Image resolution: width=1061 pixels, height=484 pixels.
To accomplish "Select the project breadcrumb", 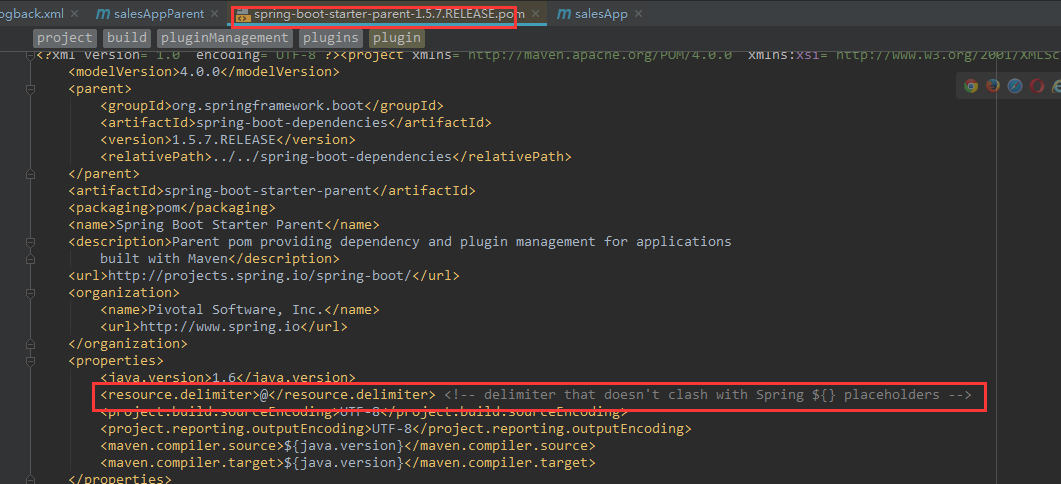I will coord(65,38).
